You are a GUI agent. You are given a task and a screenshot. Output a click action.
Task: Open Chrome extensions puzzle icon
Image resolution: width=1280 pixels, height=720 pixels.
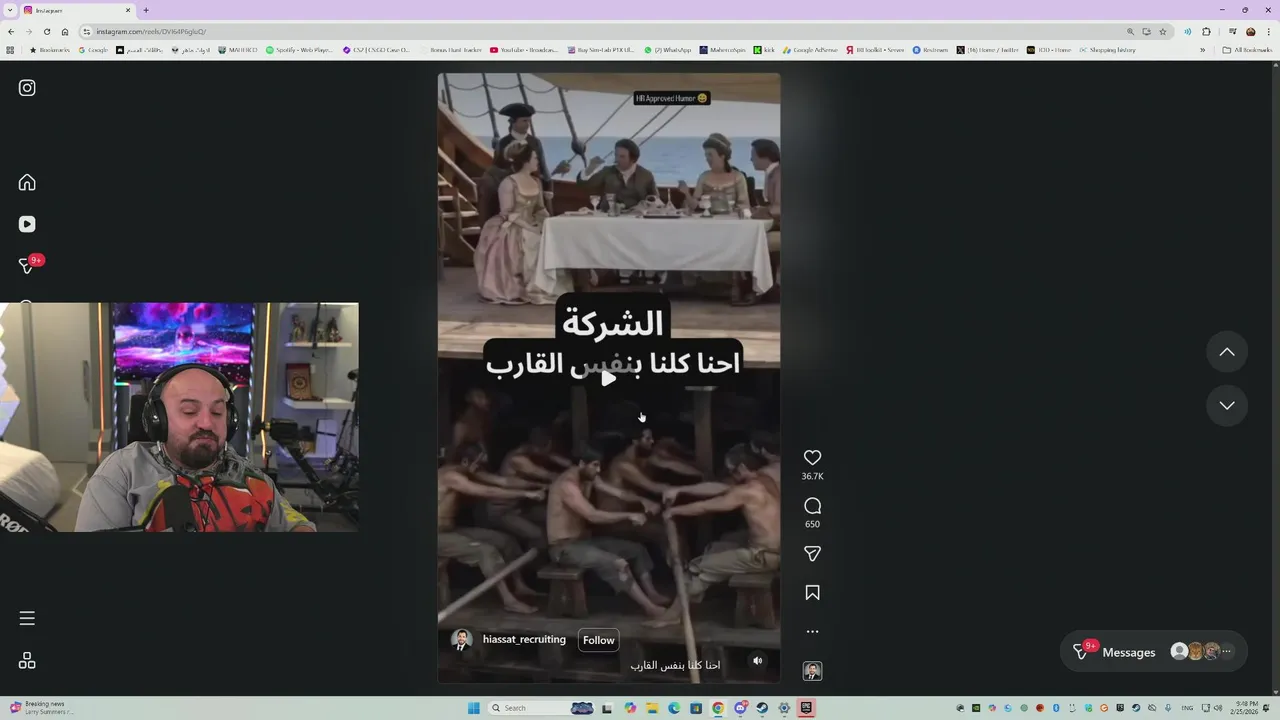(x=1206, y=31)
